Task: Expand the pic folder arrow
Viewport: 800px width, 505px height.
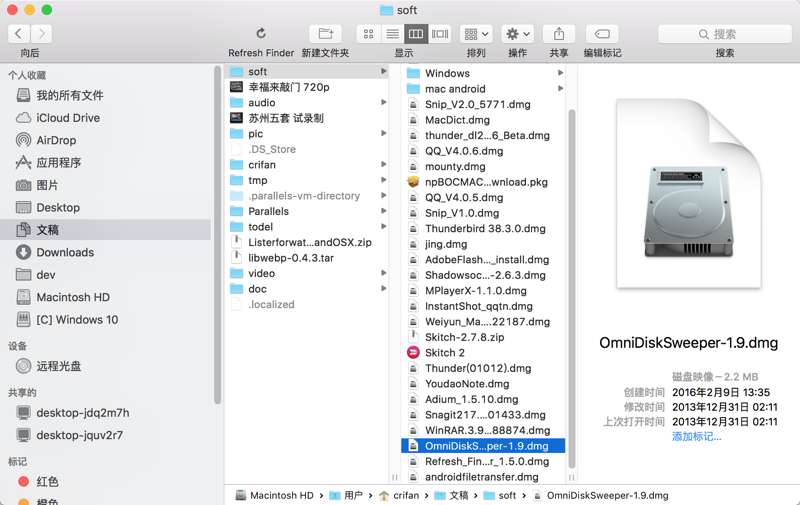Action: 383,134
